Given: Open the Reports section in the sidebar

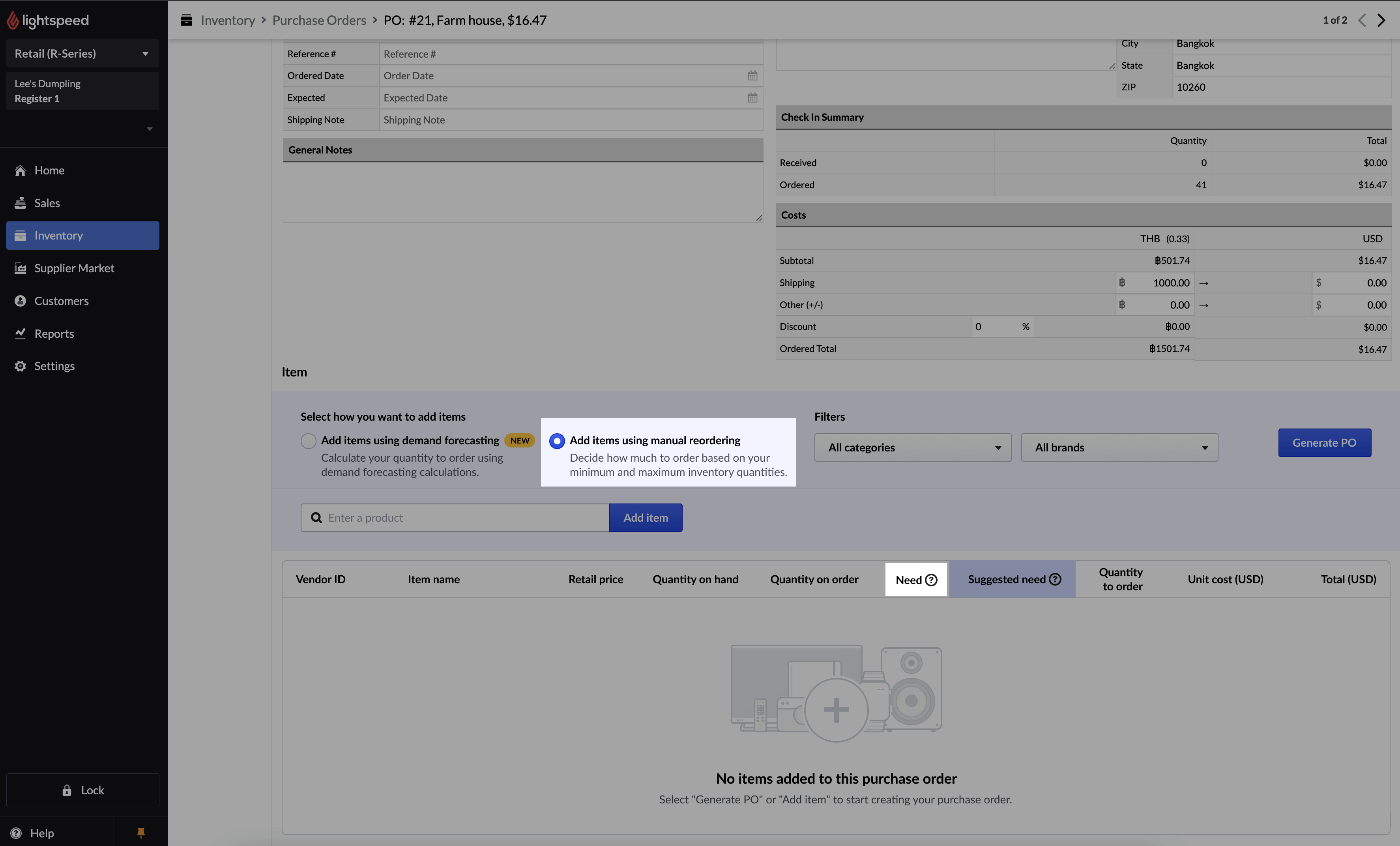Looking at the screenshot, I should click(x=54, y=333).
